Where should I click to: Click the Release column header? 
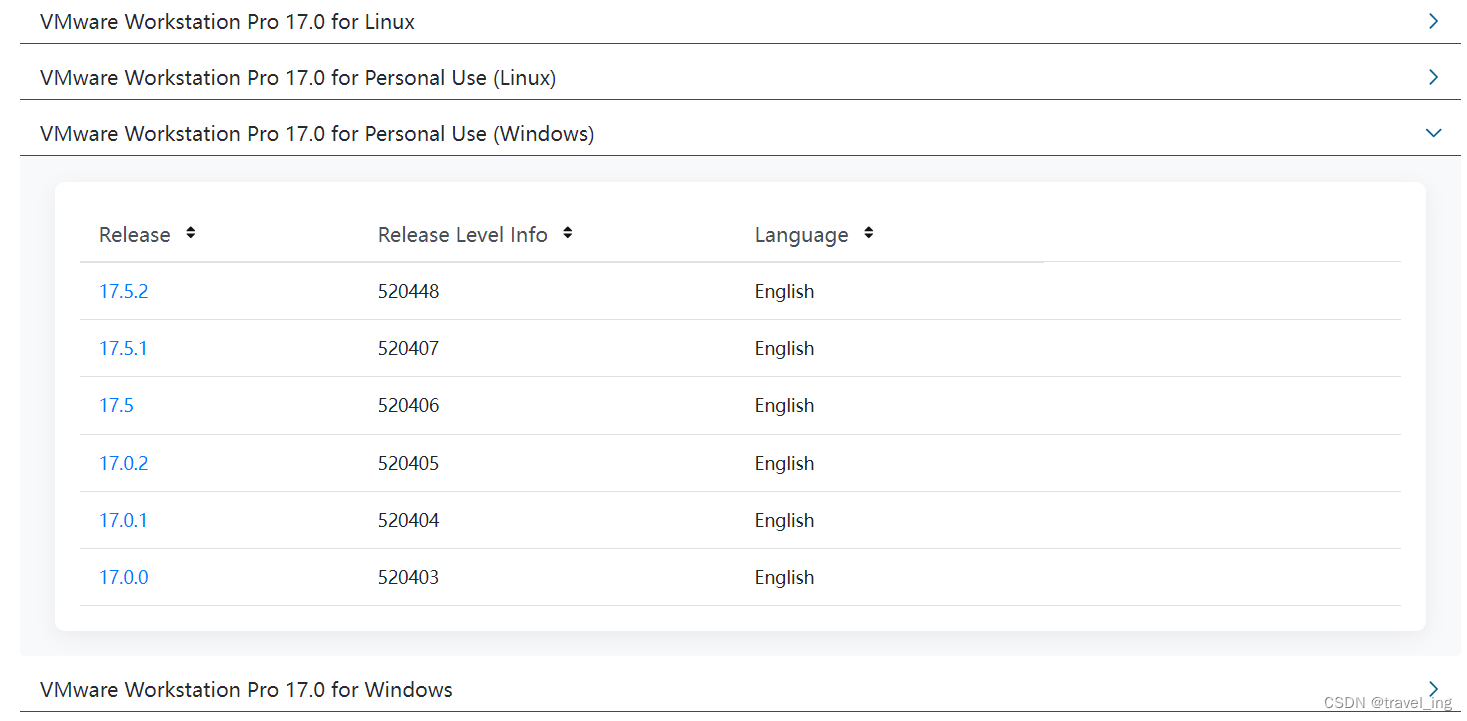pos(134,235)
